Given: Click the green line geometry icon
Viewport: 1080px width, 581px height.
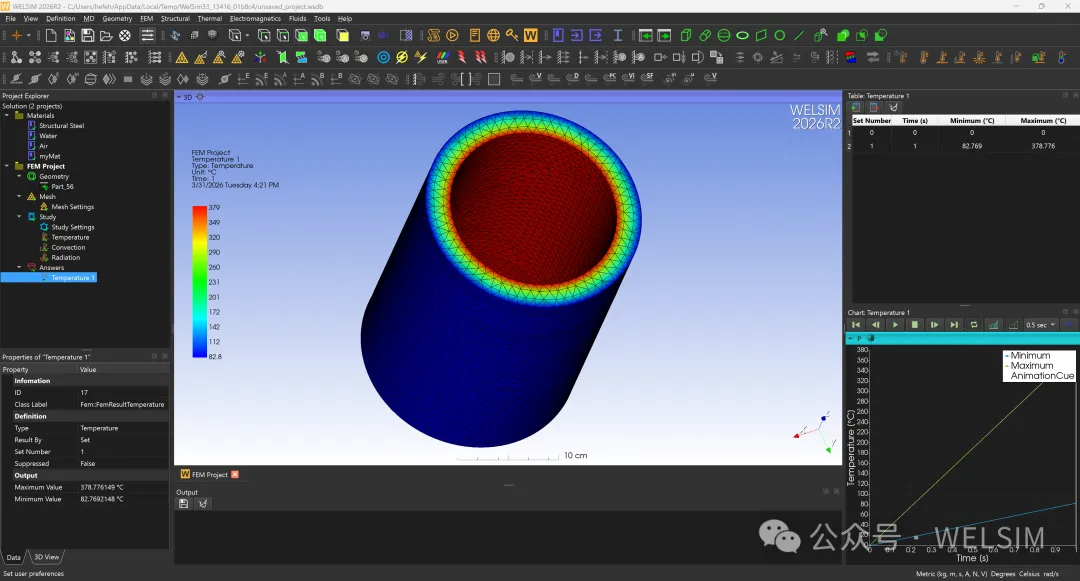Looking at the screenshot, I should point(799,35).
